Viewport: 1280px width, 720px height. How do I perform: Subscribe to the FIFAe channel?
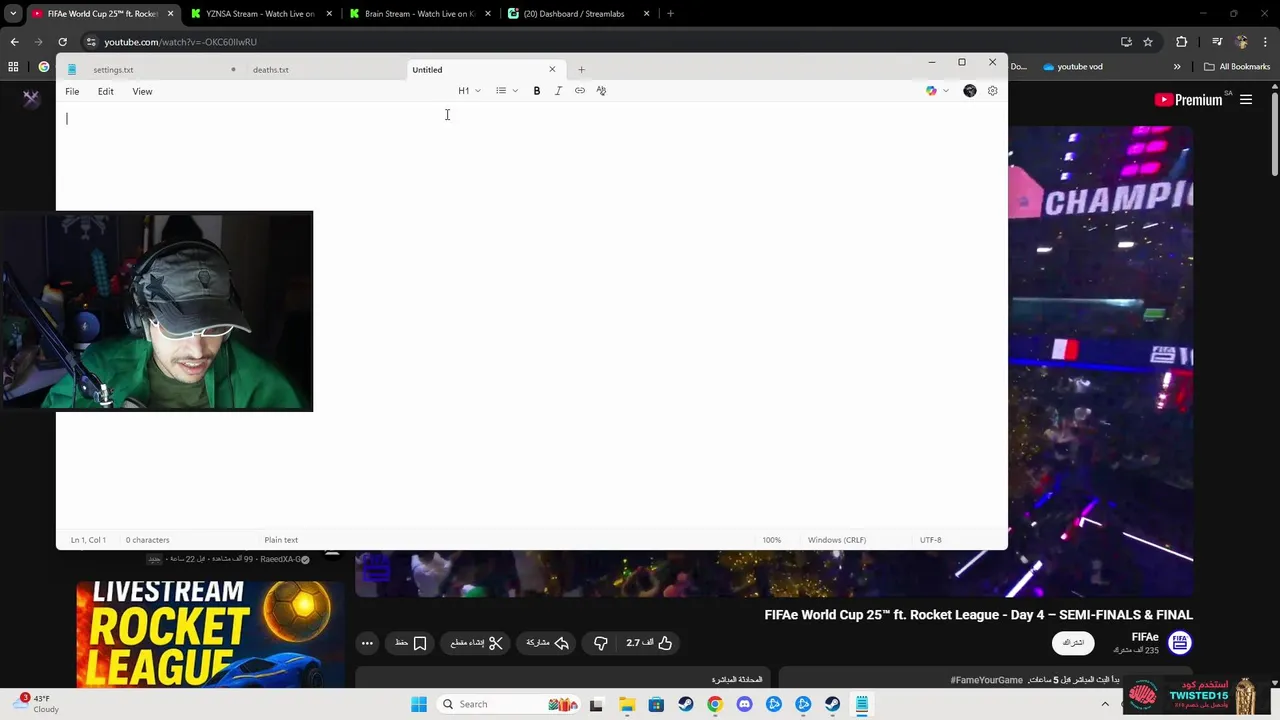coord(1073,643)
